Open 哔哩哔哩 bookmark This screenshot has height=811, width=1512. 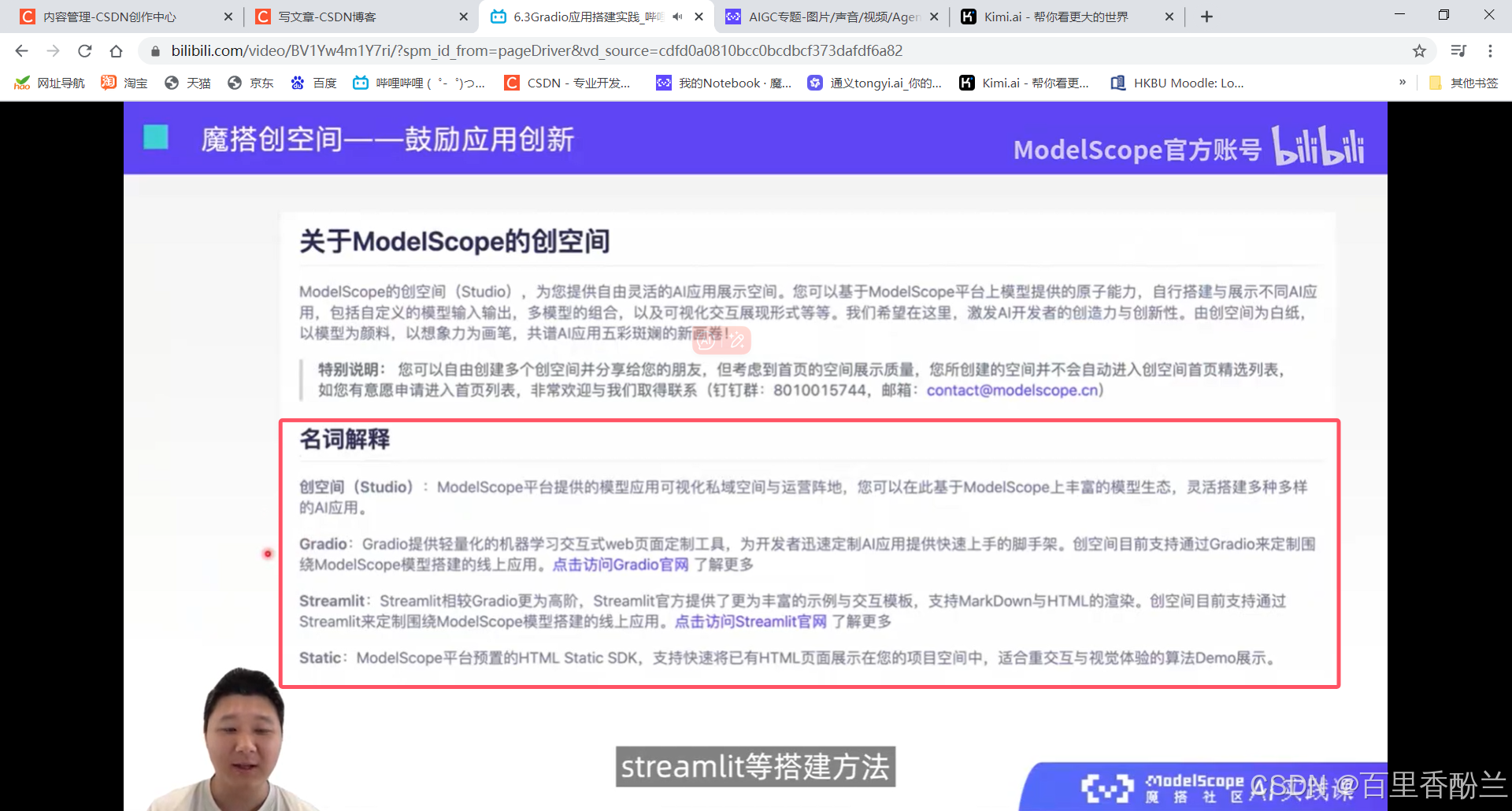419,83
